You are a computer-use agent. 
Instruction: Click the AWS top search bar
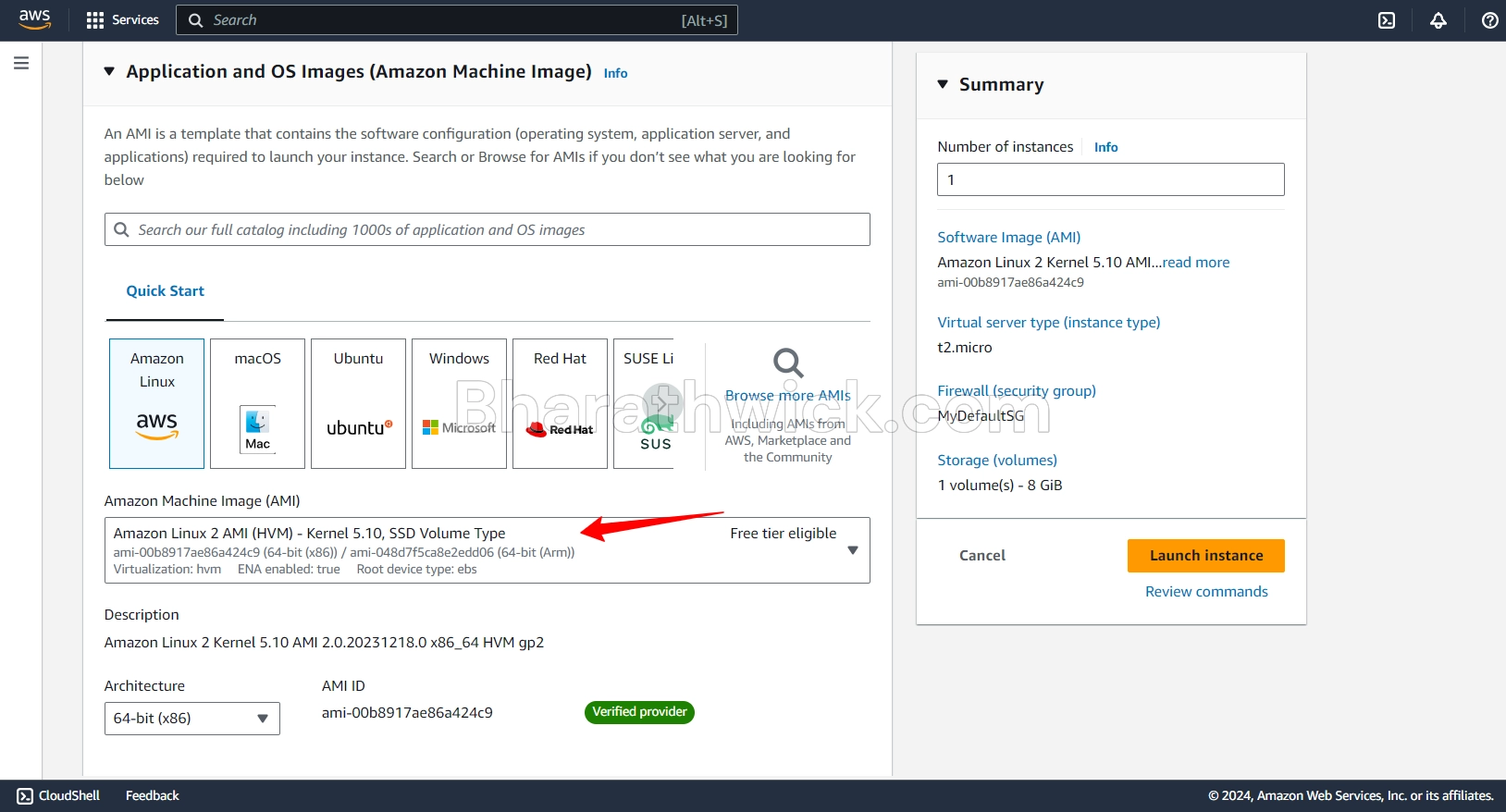457,20
